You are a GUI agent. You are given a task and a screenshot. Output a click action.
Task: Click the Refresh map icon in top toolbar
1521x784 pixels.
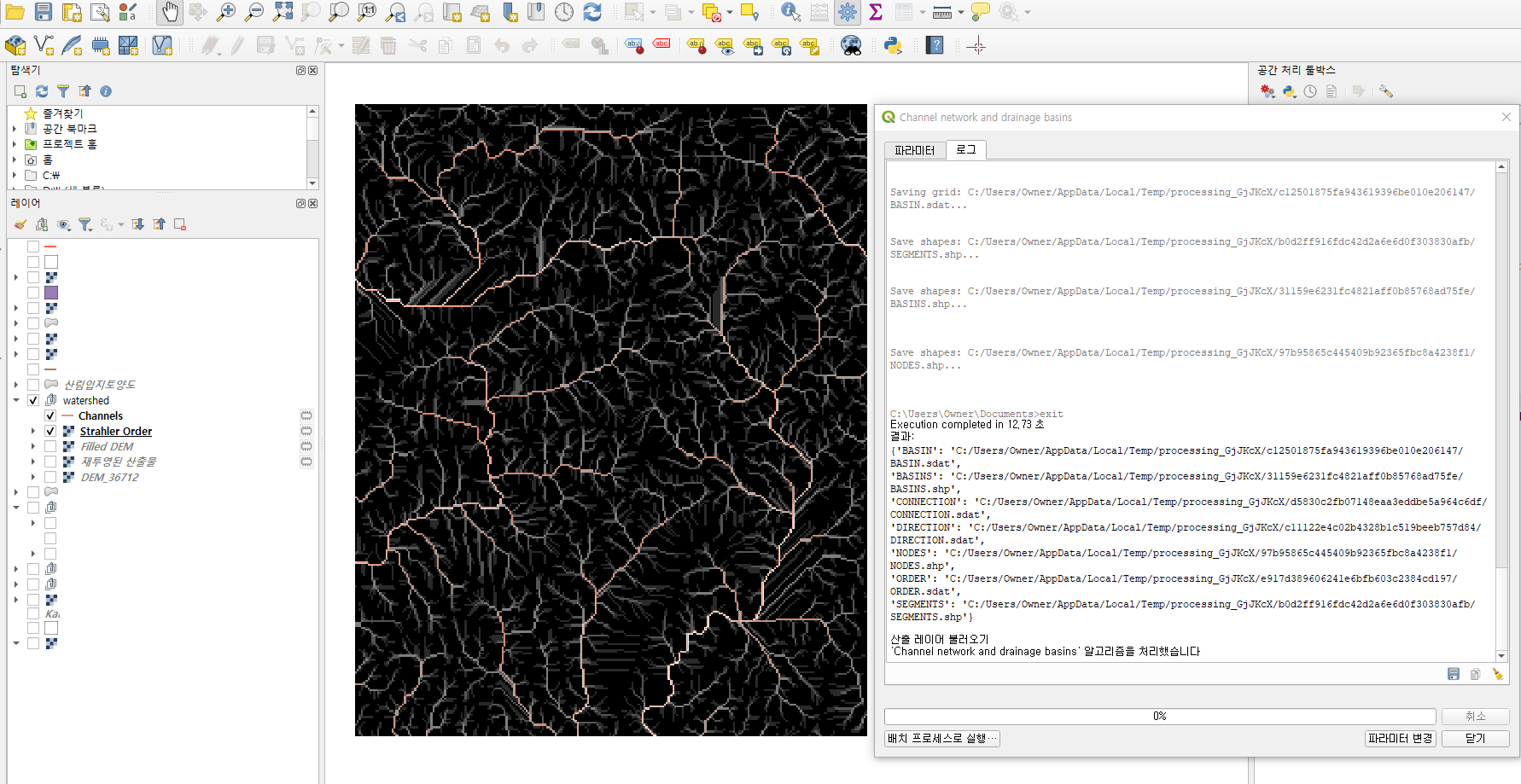click(592, 12)
